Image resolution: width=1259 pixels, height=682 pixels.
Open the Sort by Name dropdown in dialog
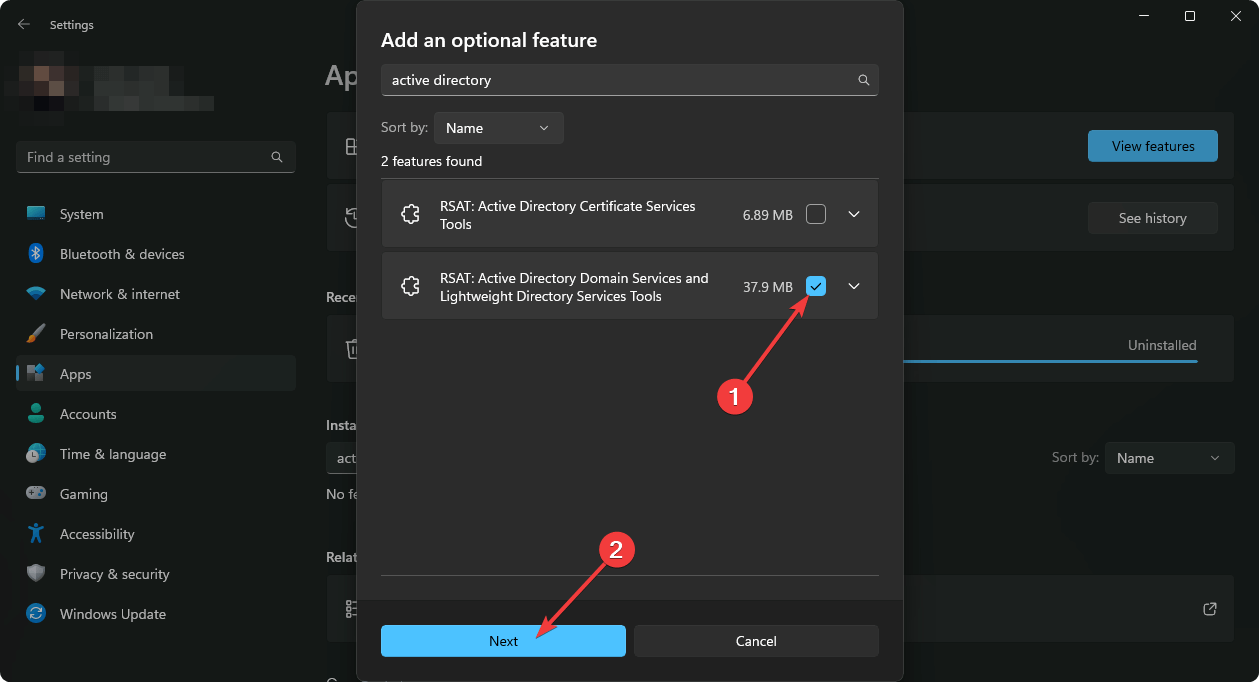coord(498,128)
